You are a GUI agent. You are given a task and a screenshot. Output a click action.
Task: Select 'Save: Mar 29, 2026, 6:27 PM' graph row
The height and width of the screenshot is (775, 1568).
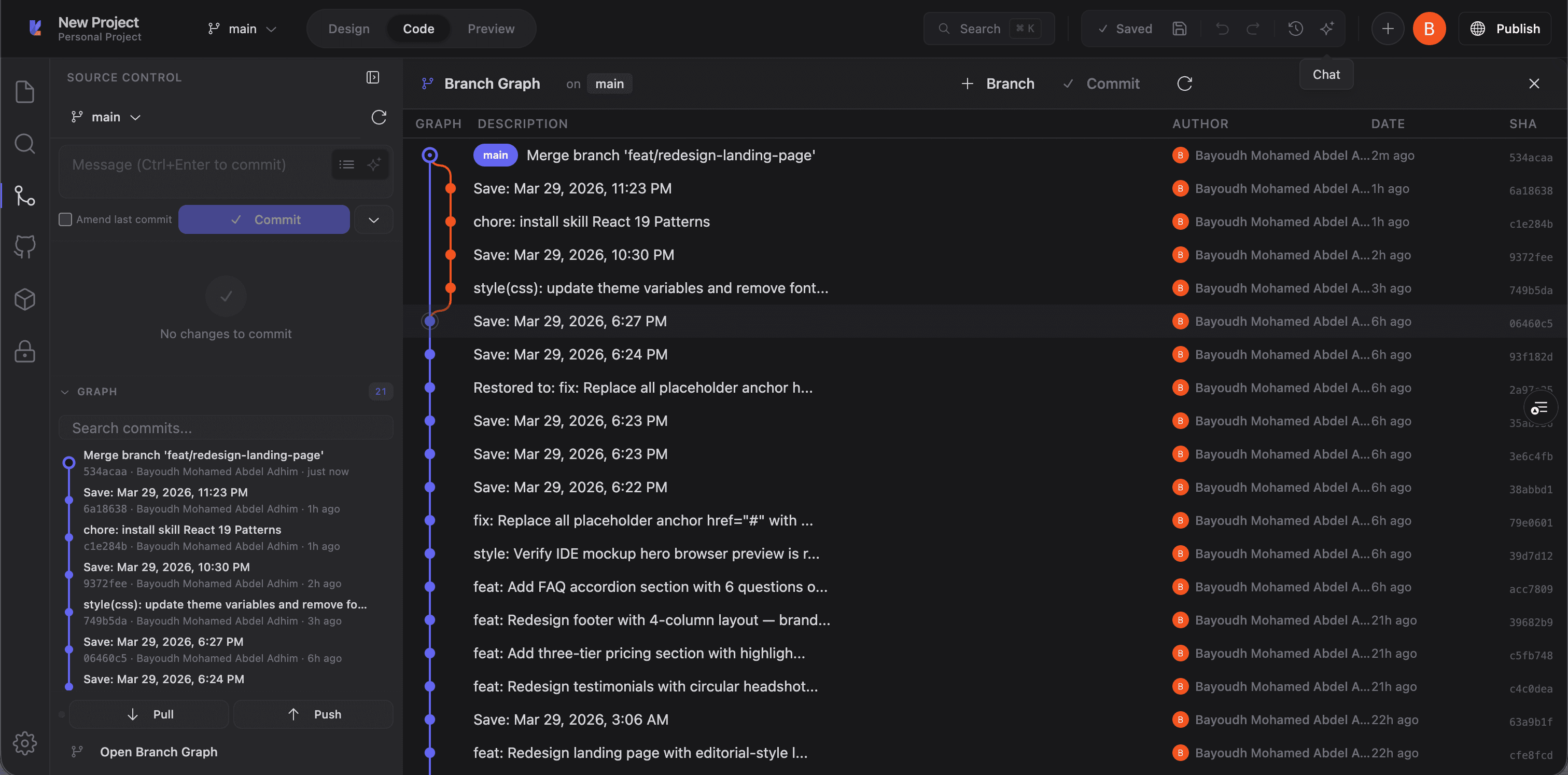click(x=984, y=321)
